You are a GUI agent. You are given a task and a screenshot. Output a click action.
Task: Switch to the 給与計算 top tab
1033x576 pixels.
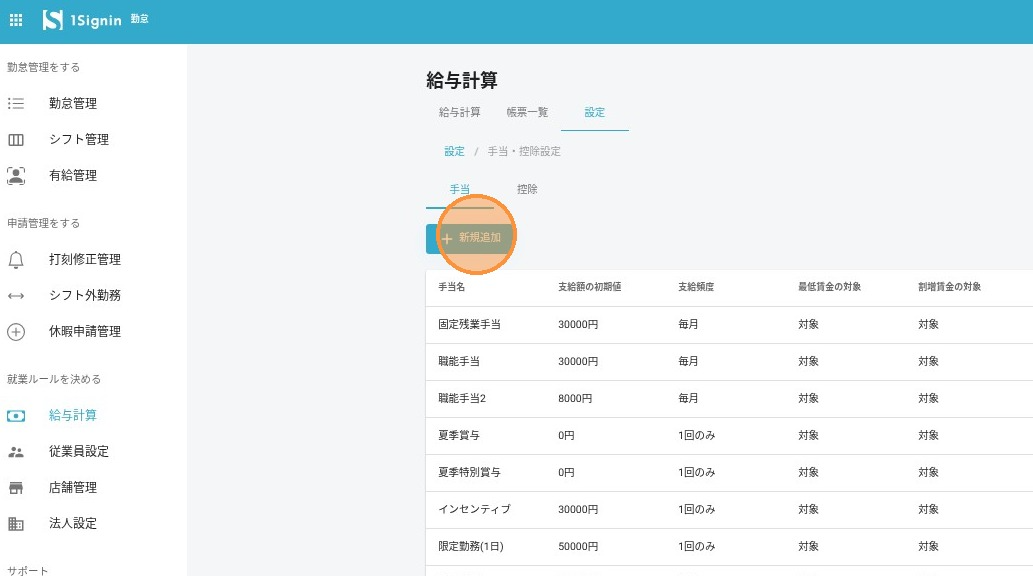(459, 112)
